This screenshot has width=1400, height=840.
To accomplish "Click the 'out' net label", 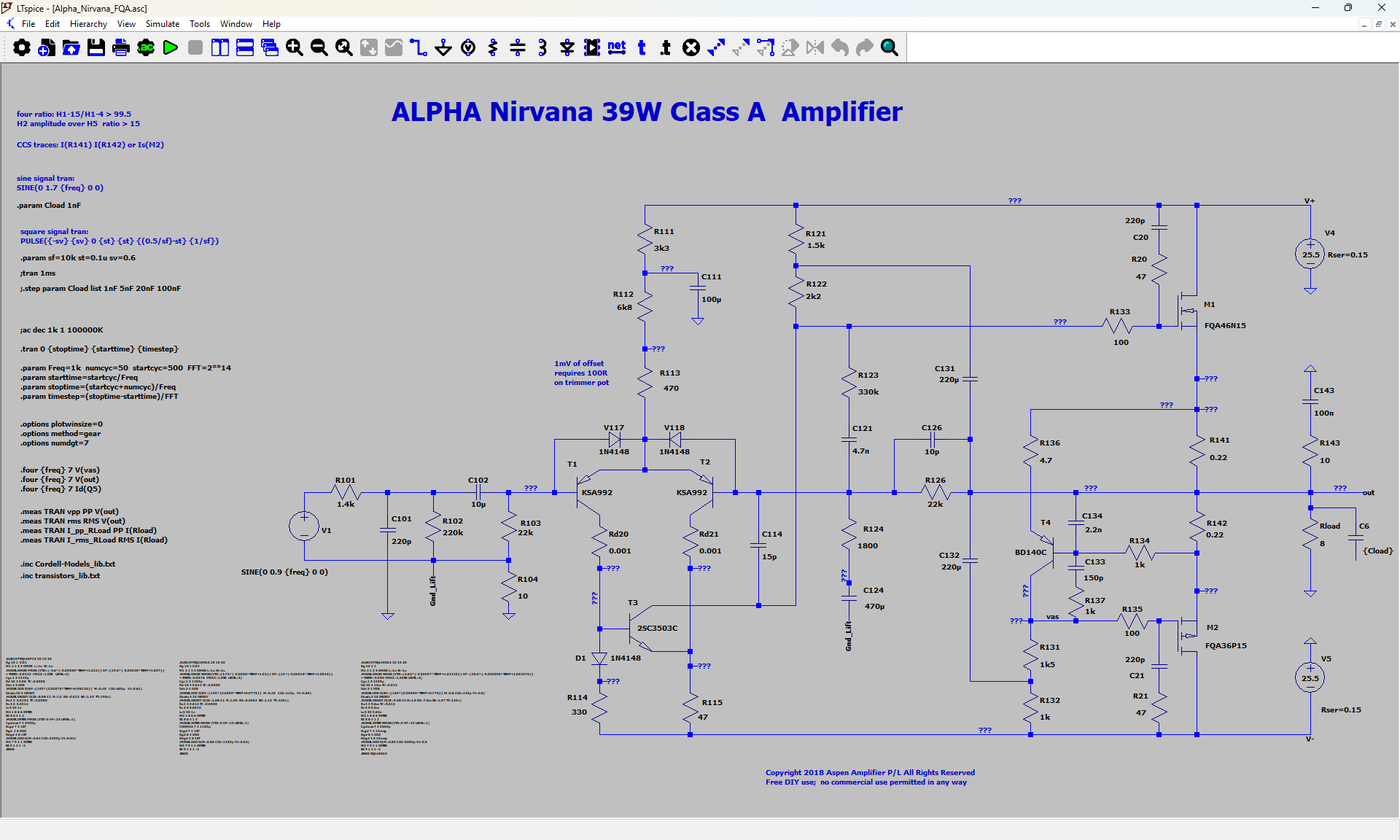I will (1369, 493).
